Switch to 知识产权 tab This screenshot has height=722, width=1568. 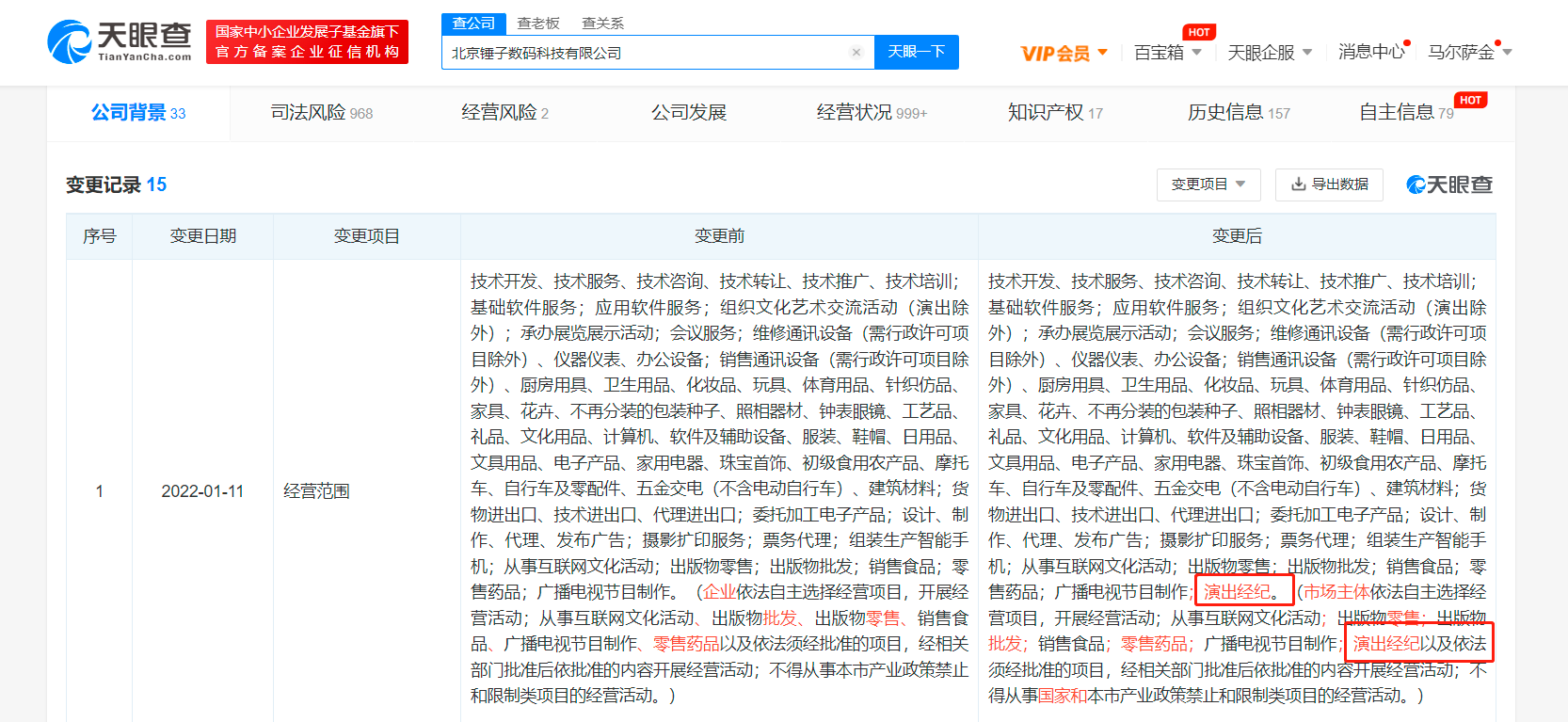1055,113
